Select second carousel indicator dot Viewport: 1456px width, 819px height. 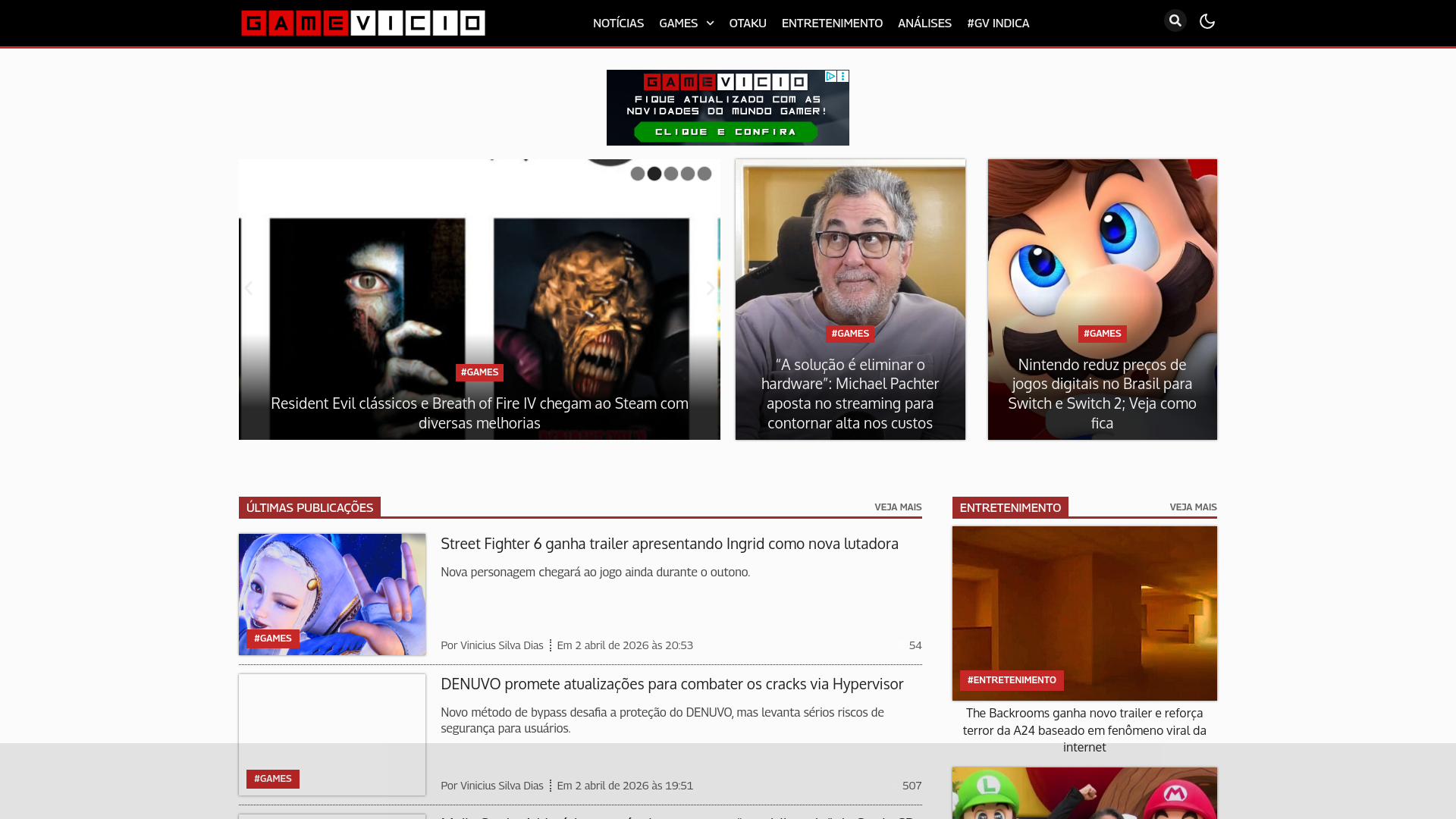(x=654, y=174)
